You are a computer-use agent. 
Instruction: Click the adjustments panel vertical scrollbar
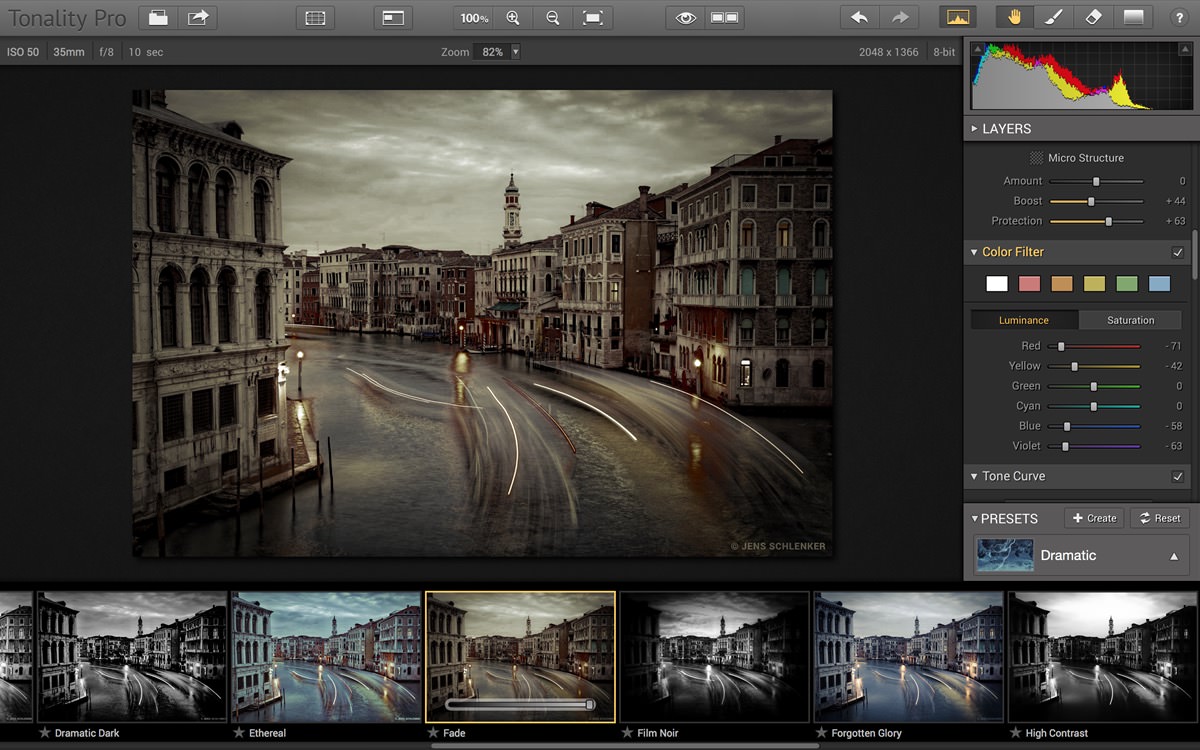point(1194,255)
